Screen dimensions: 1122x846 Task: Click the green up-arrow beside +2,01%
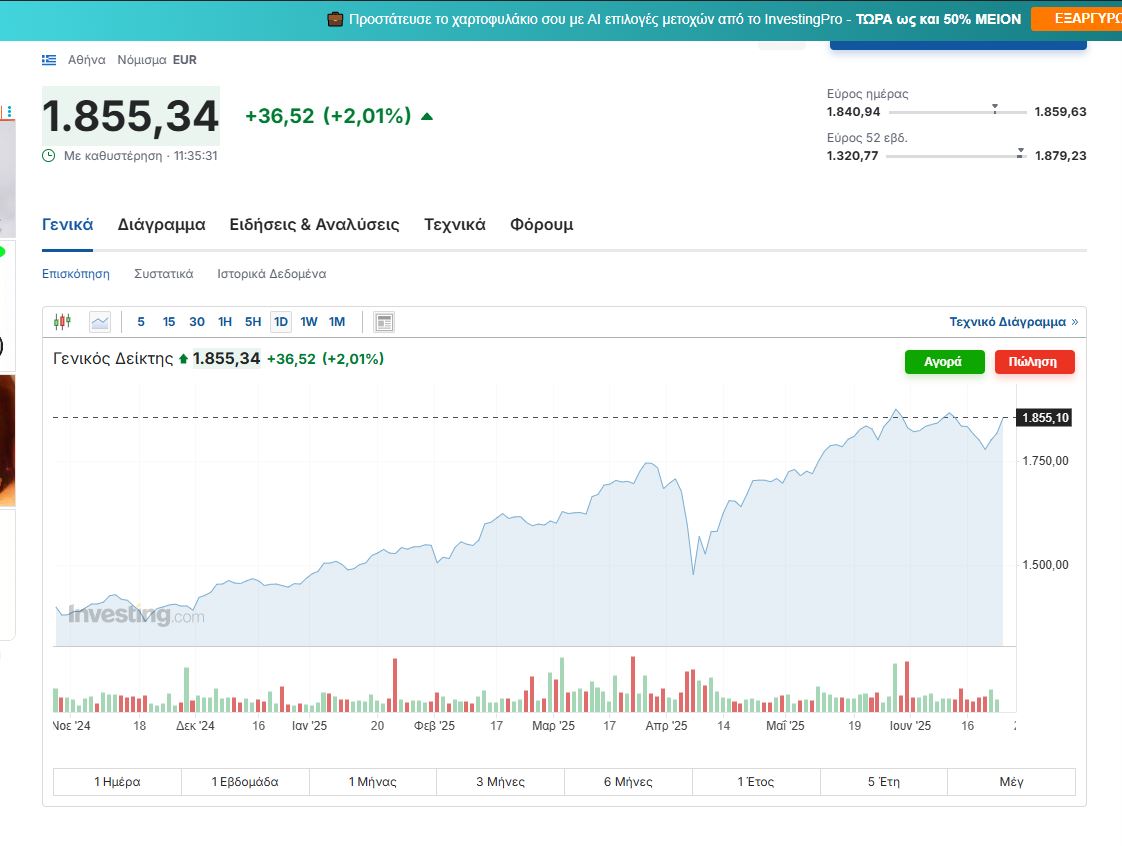click(427, 116)
